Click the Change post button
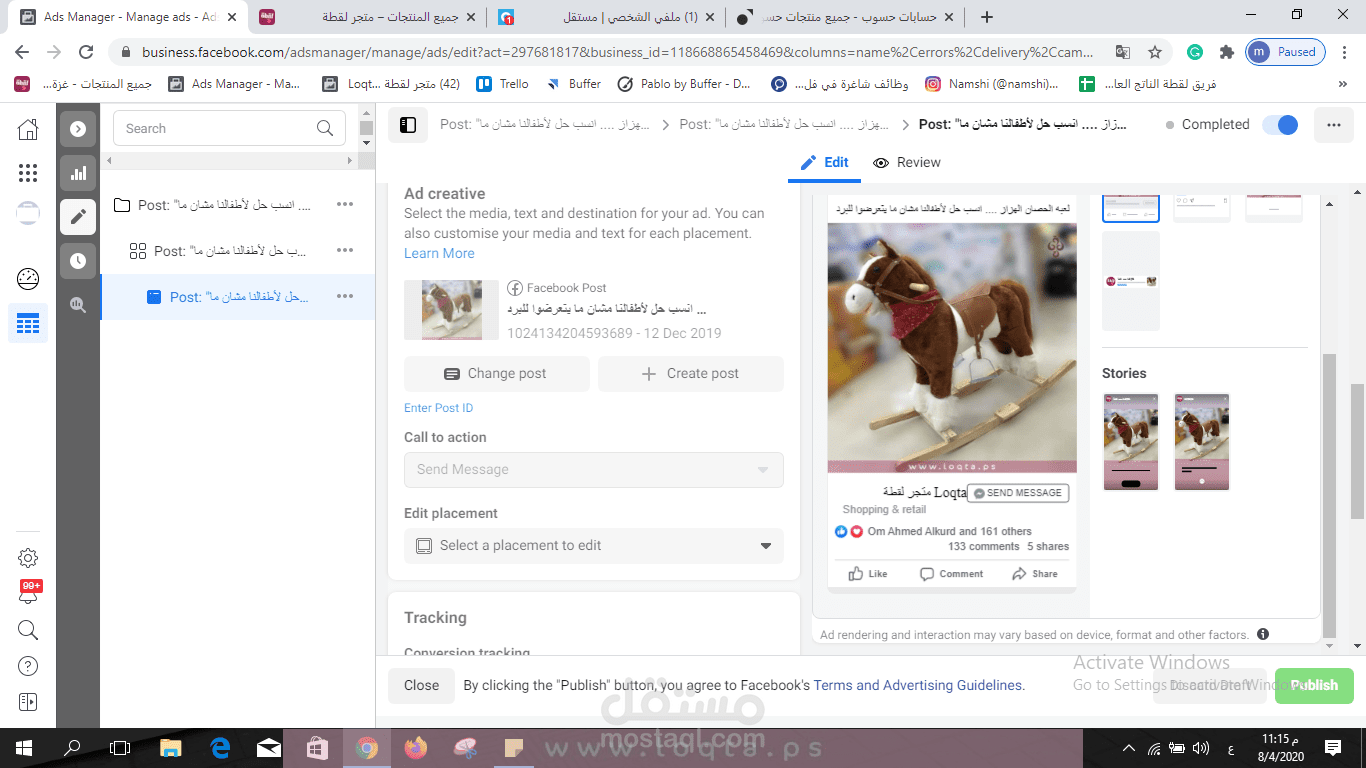Screen dimensions: 1366x768 tap(495, 374)
